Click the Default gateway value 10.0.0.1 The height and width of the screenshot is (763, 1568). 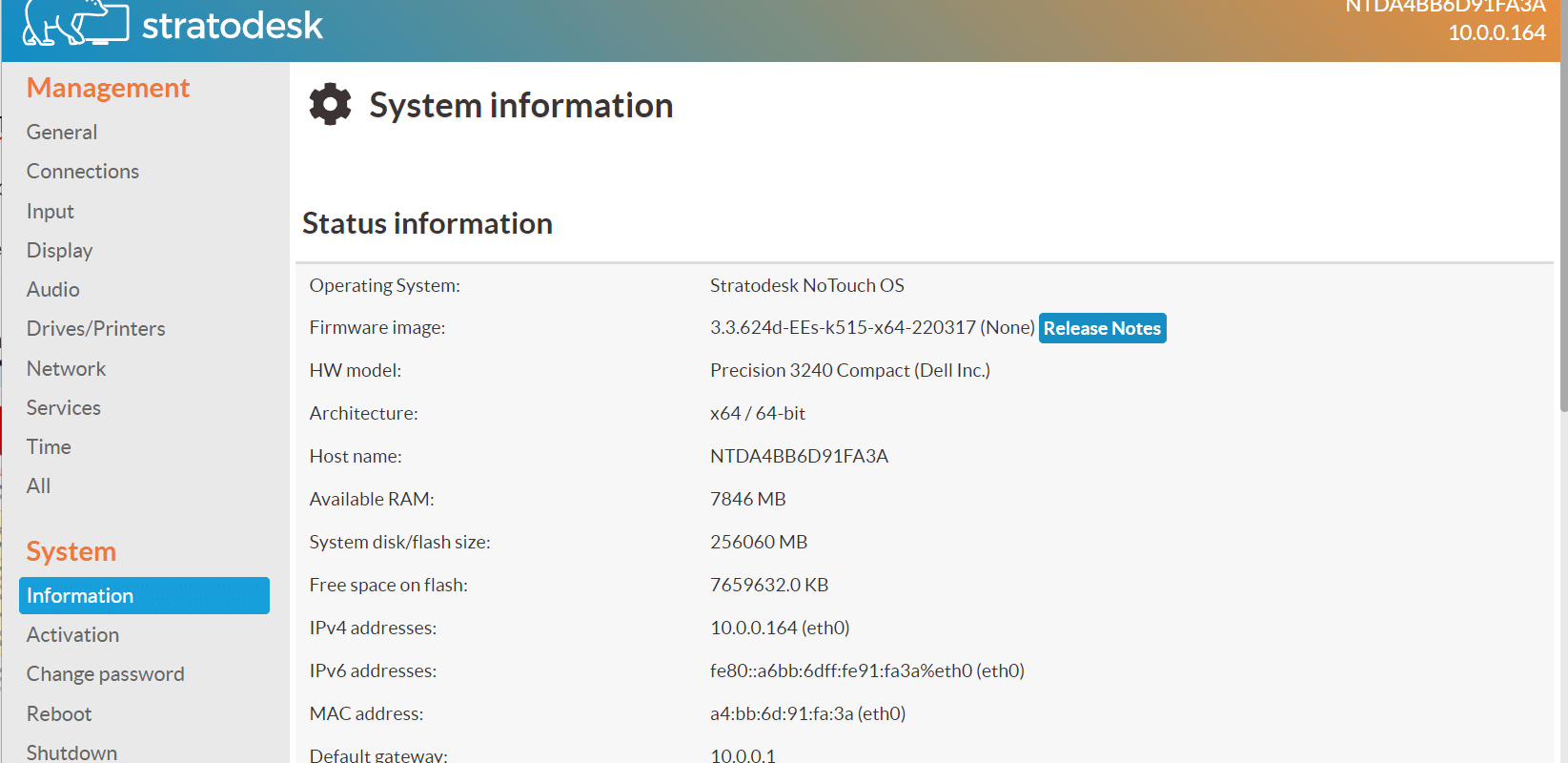[743, 754]
